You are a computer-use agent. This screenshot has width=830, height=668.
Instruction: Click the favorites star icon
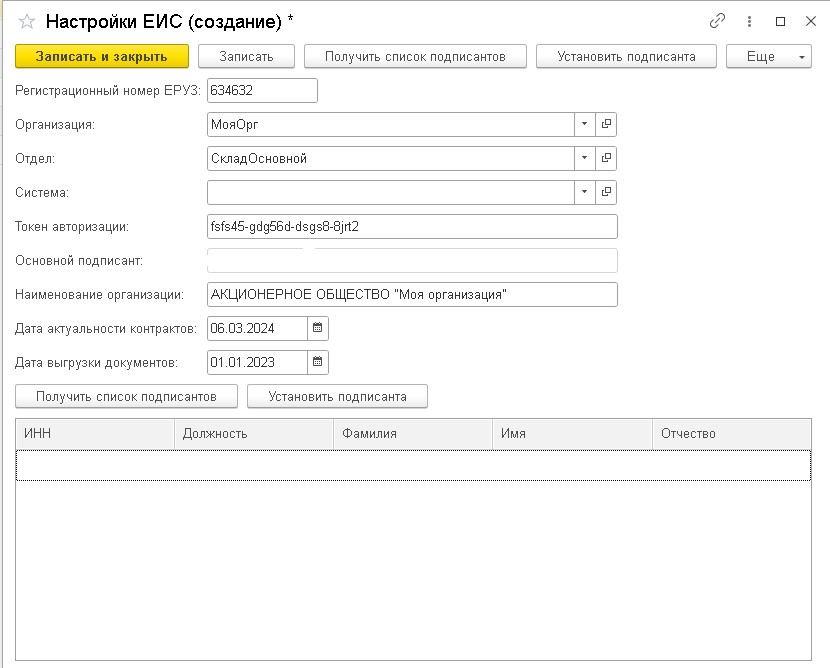[x=27, y=21]
